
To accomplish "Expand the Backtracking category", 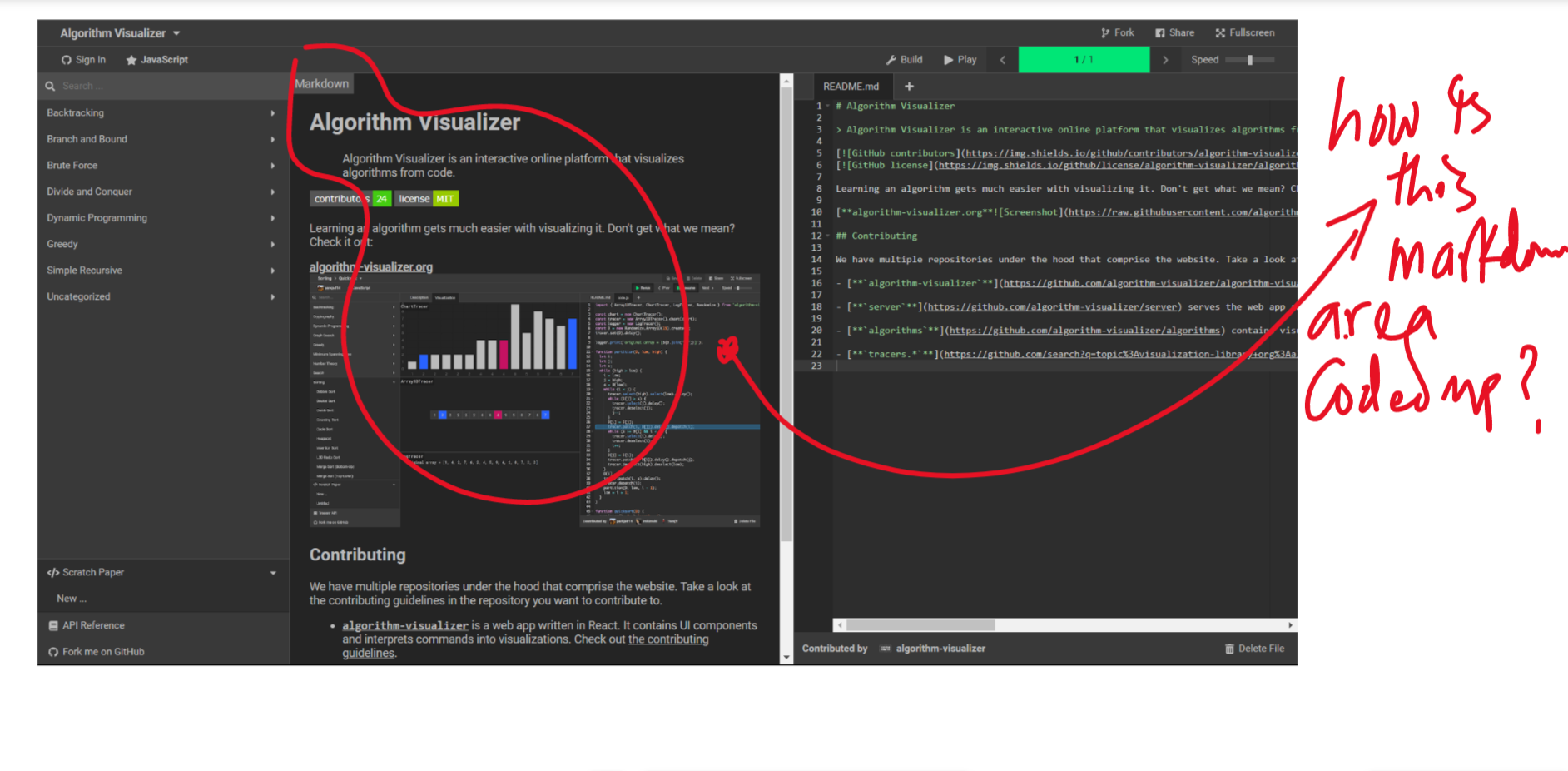I will [x=163, y=112].
